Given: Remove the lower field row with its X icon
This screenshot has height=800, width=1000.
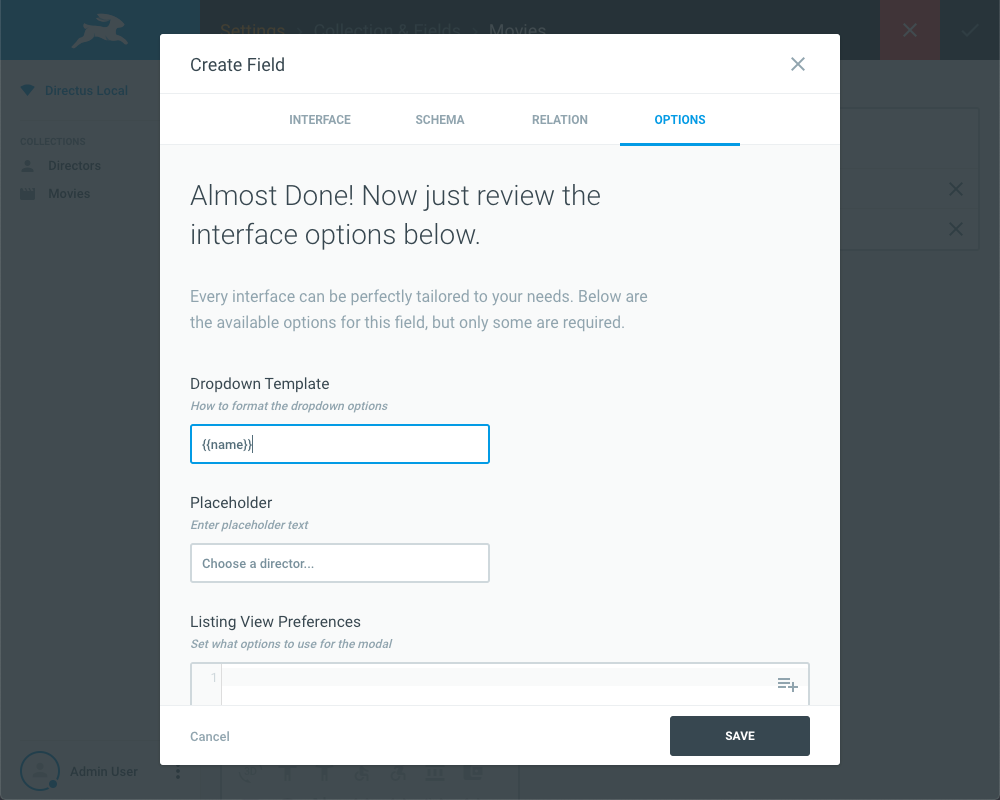Looking at the screenshot, I should click(x=955, y=229).
